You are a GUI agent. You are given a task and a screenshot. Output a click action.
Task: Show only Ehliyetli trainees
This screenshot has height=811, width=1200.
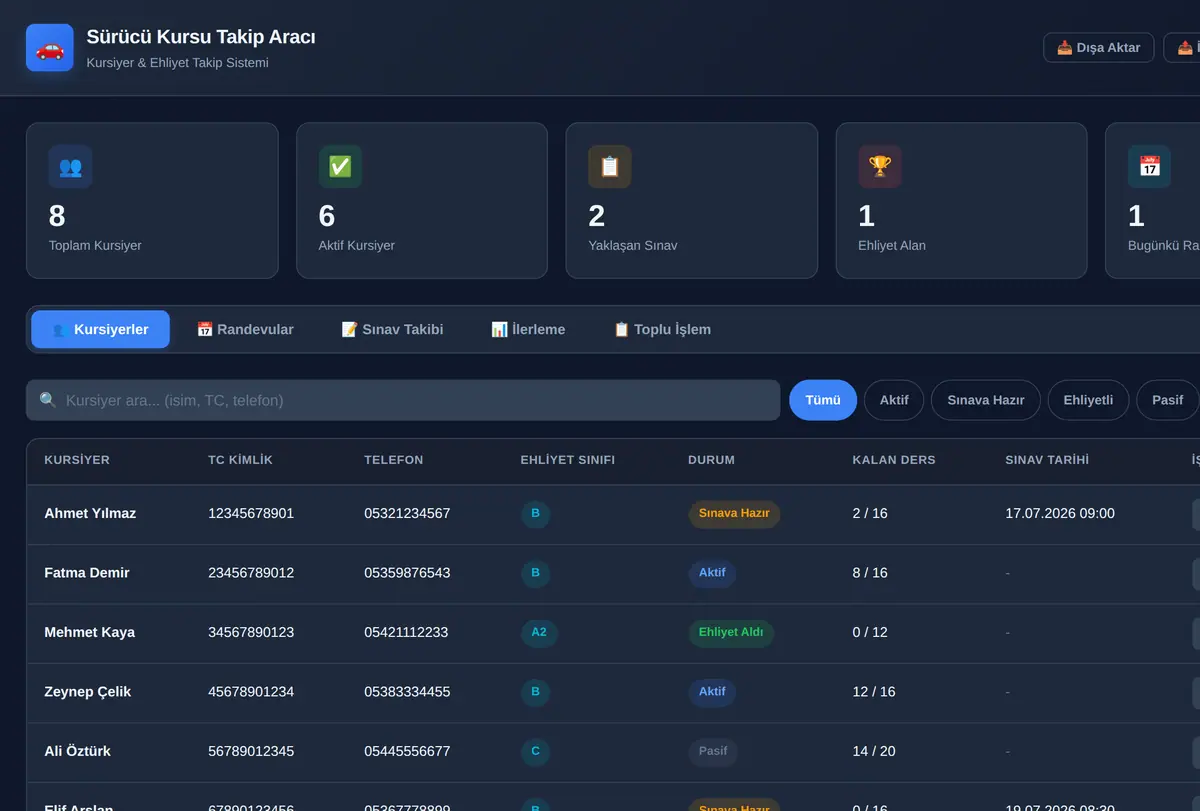[1088, 400]
